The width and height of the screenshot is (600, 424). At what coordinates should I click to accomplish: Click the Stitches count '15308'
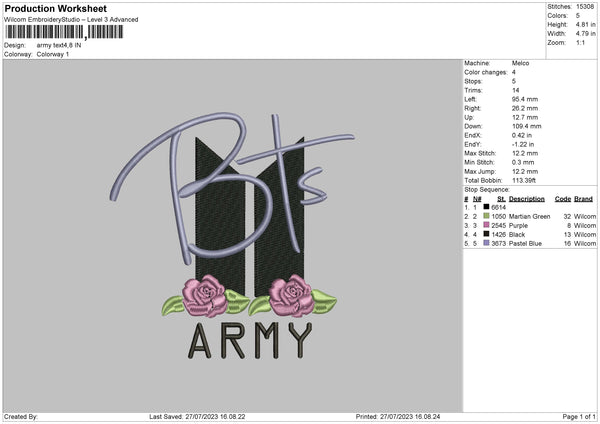[x=585, y=7]
